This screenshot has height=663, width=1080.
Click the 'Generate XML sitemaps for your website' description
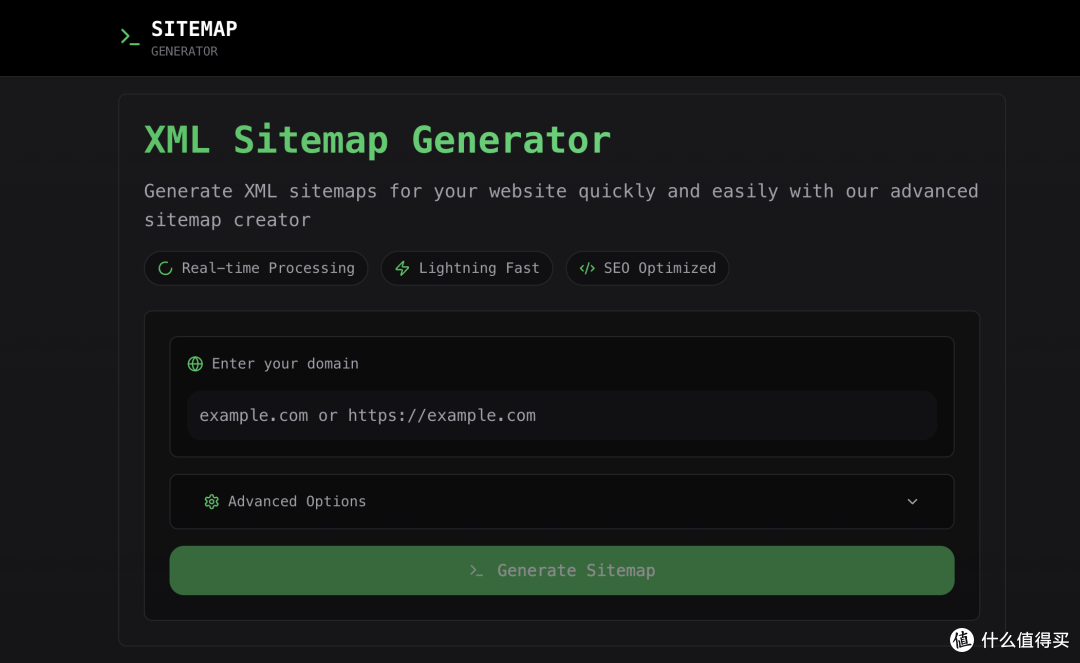(x=561, y=205)
